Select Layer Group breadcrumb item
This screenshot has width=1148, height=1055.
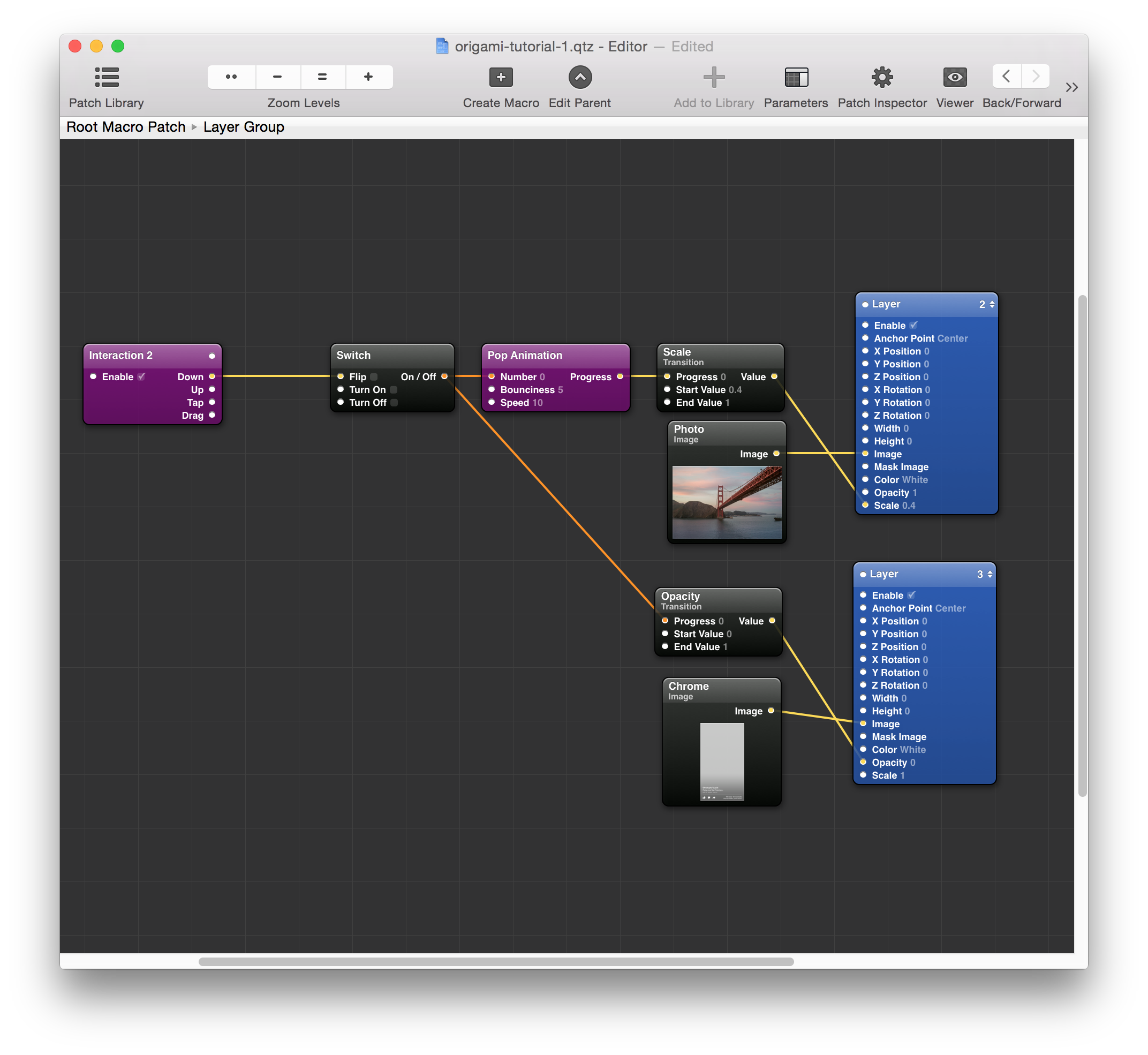pos(243,127)
